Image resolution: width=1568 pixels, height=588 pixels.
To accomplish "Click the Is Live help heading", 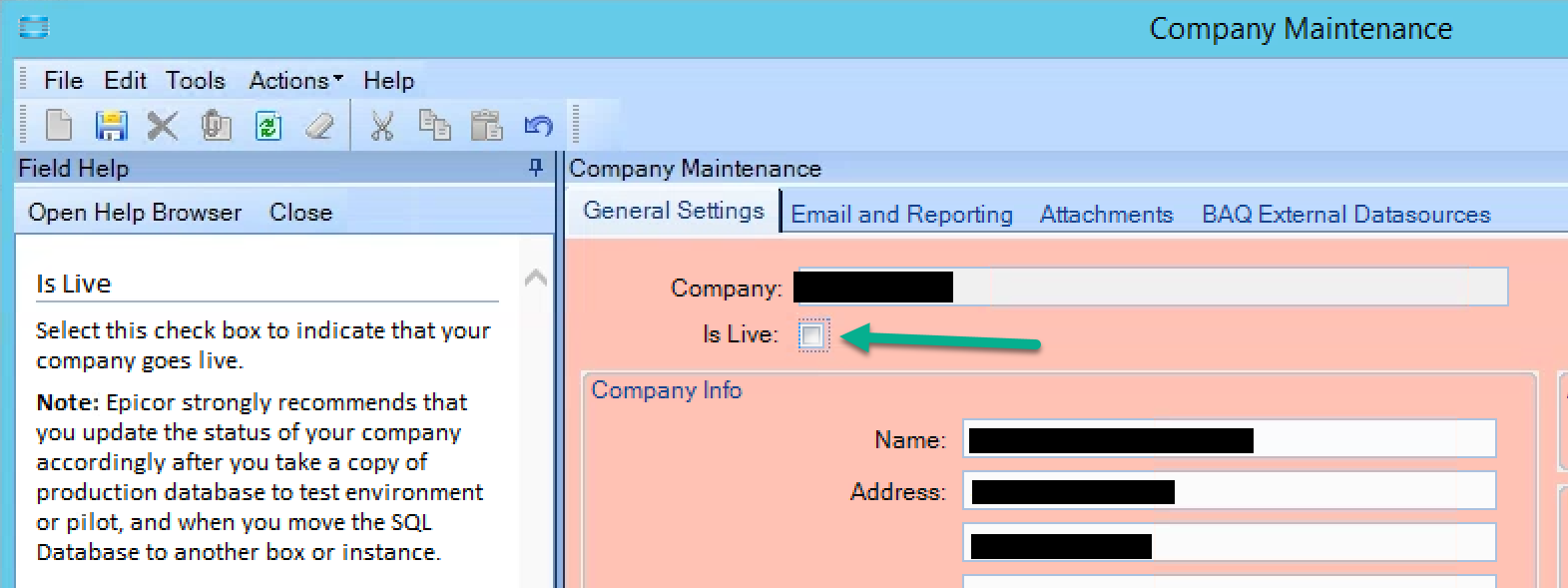I will [73, 285].
